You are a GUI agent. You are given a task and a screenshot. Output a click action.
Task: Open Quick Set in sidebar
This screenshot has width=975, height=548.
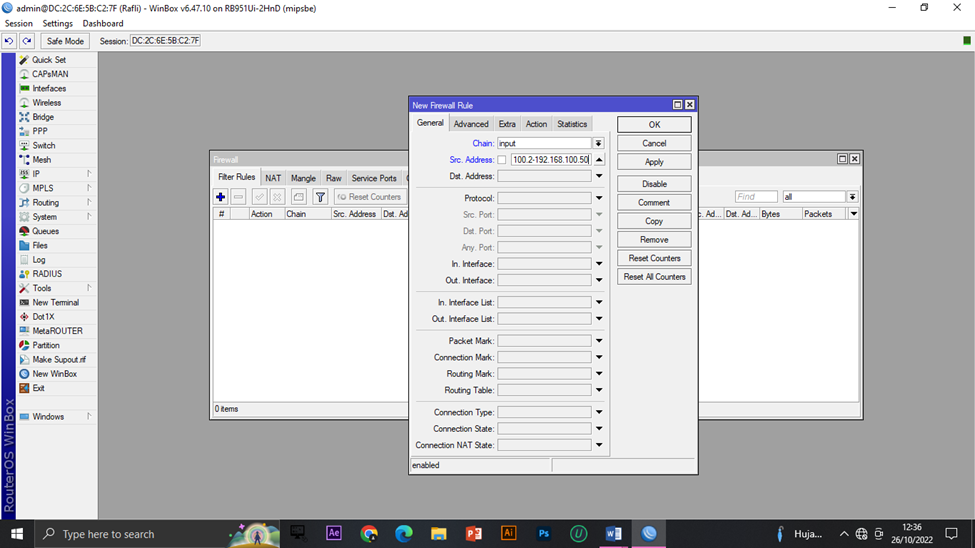click(49, 60)
